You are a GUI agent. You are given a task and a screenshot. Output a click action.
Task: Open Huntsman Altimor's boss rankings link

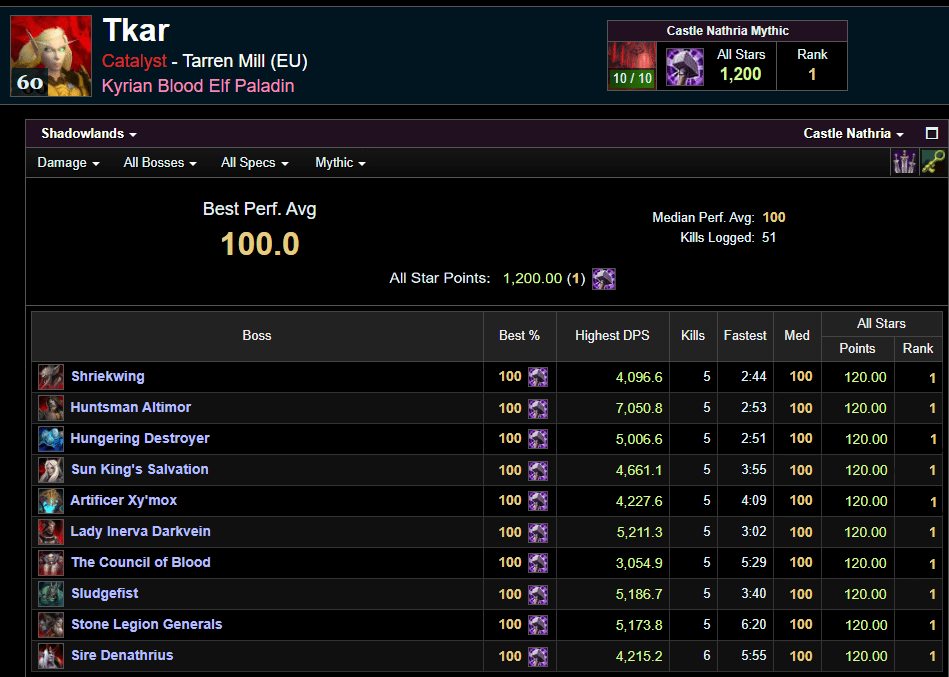tap(130, 408)
